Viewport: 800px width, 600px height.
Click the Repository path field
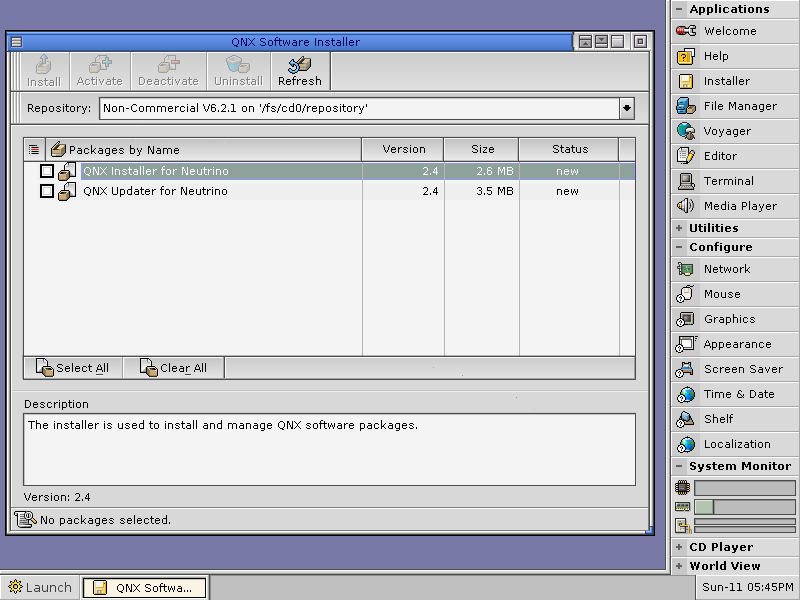tap(360, 108)
